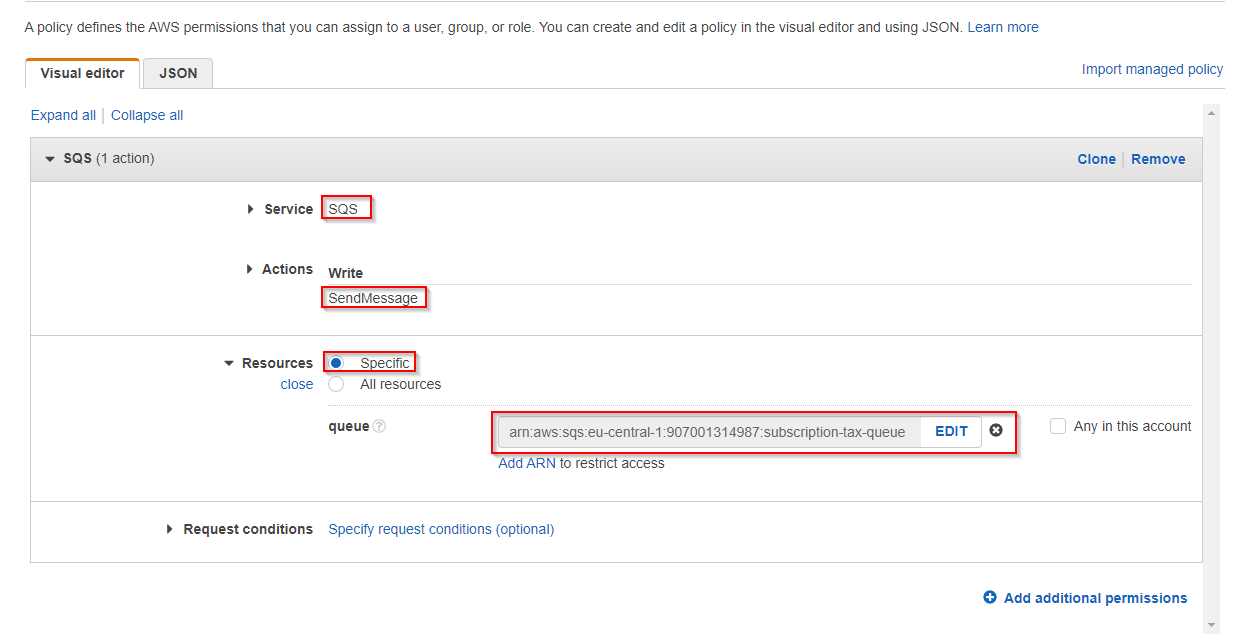This screenshot has width=1260, height=638.
Task: Click Add ARN to restrict access
Action: pyautogui.click(x=527, y=463)
